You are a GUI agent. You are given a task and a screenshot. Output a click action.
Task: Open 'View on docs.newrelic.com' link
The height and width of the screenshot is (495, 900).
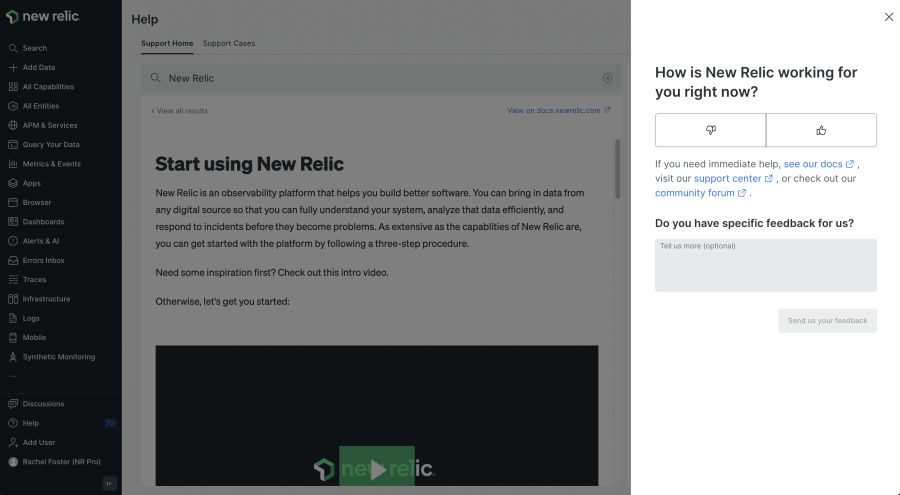click(x=558, y=111)
